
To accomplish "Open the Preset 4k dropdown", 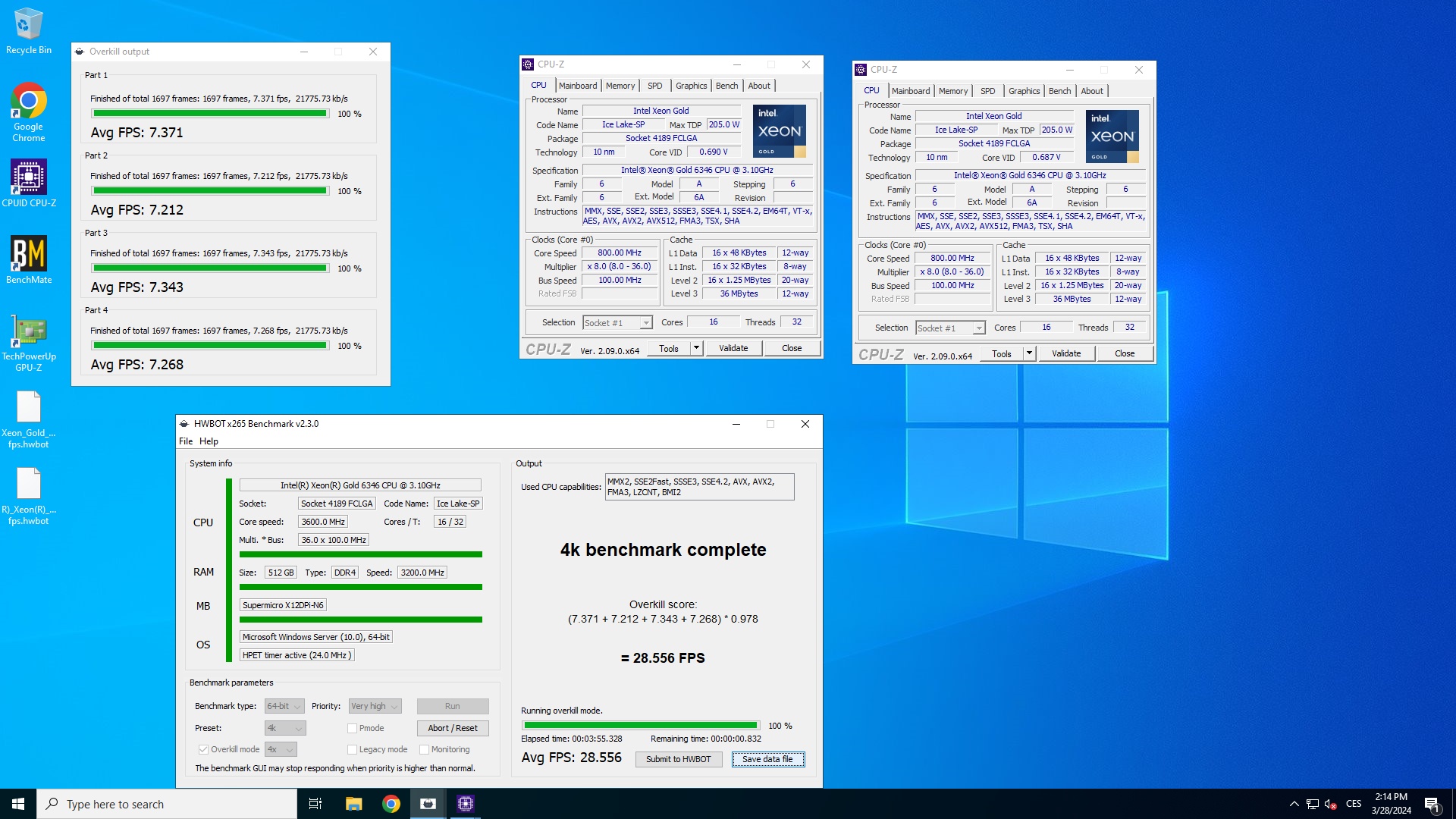I will tap(285, 728).
